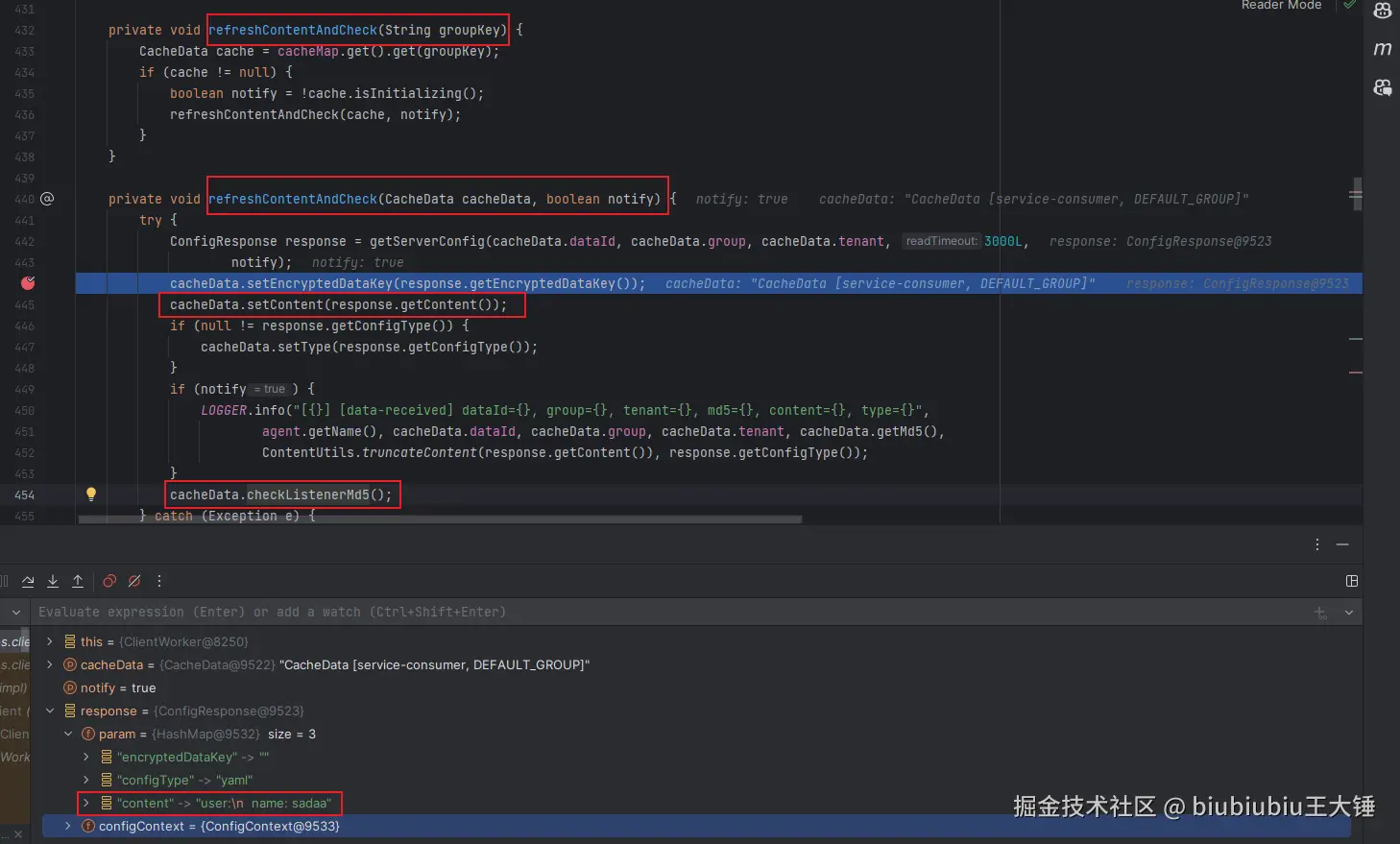Click the Step Over debugger icon
The height and width of the screenshot is (844, 1400).
pyautogui.click(x=28, y=581)
